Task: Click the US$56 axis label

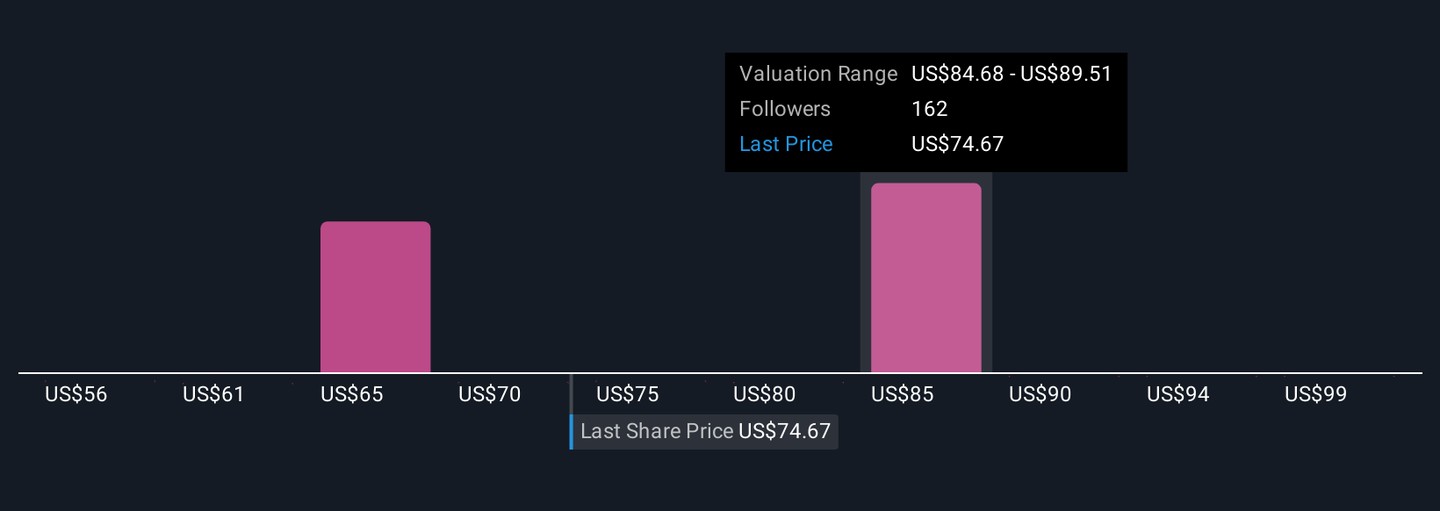Action: coord(76,395)
